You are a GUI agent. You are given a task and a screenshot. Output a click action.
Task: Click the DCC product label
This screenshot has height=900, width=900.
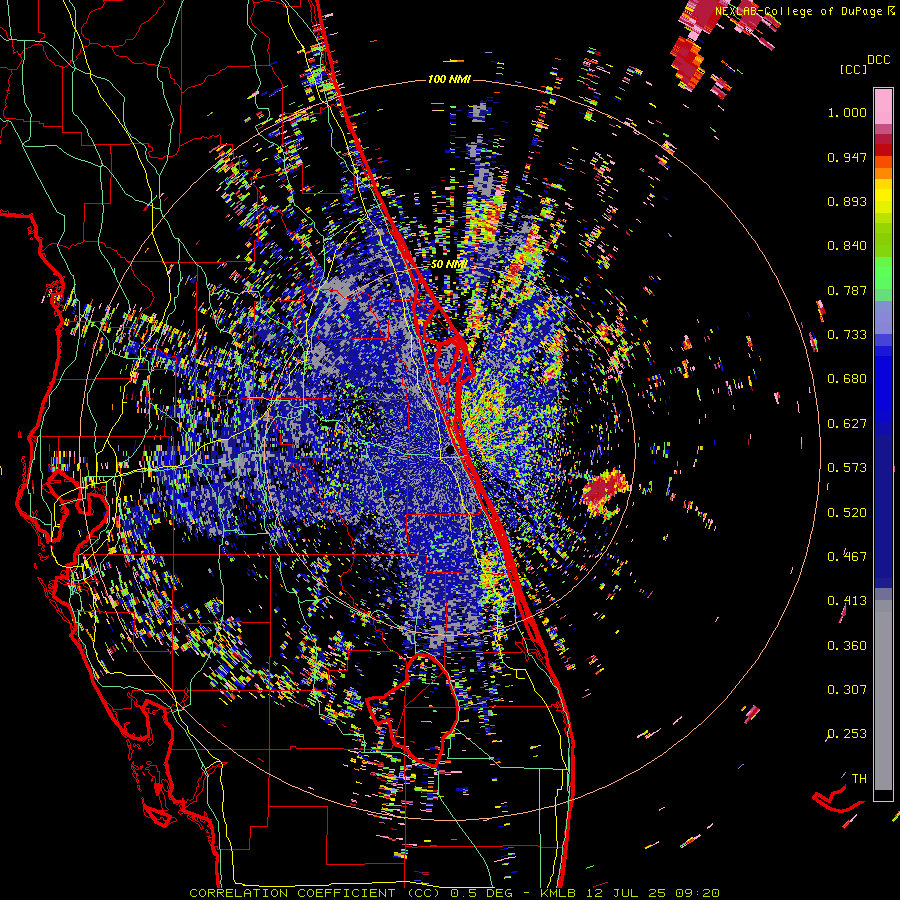point(878,60)
